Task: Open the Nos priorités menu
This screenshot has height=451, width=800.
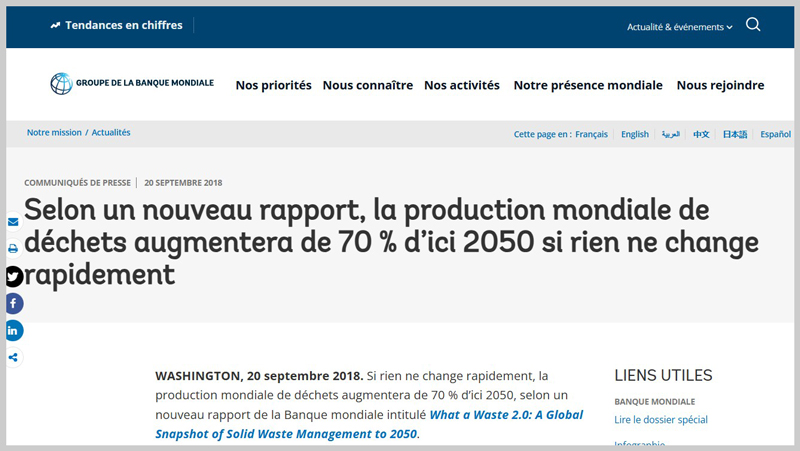Action: click(273, 86)
